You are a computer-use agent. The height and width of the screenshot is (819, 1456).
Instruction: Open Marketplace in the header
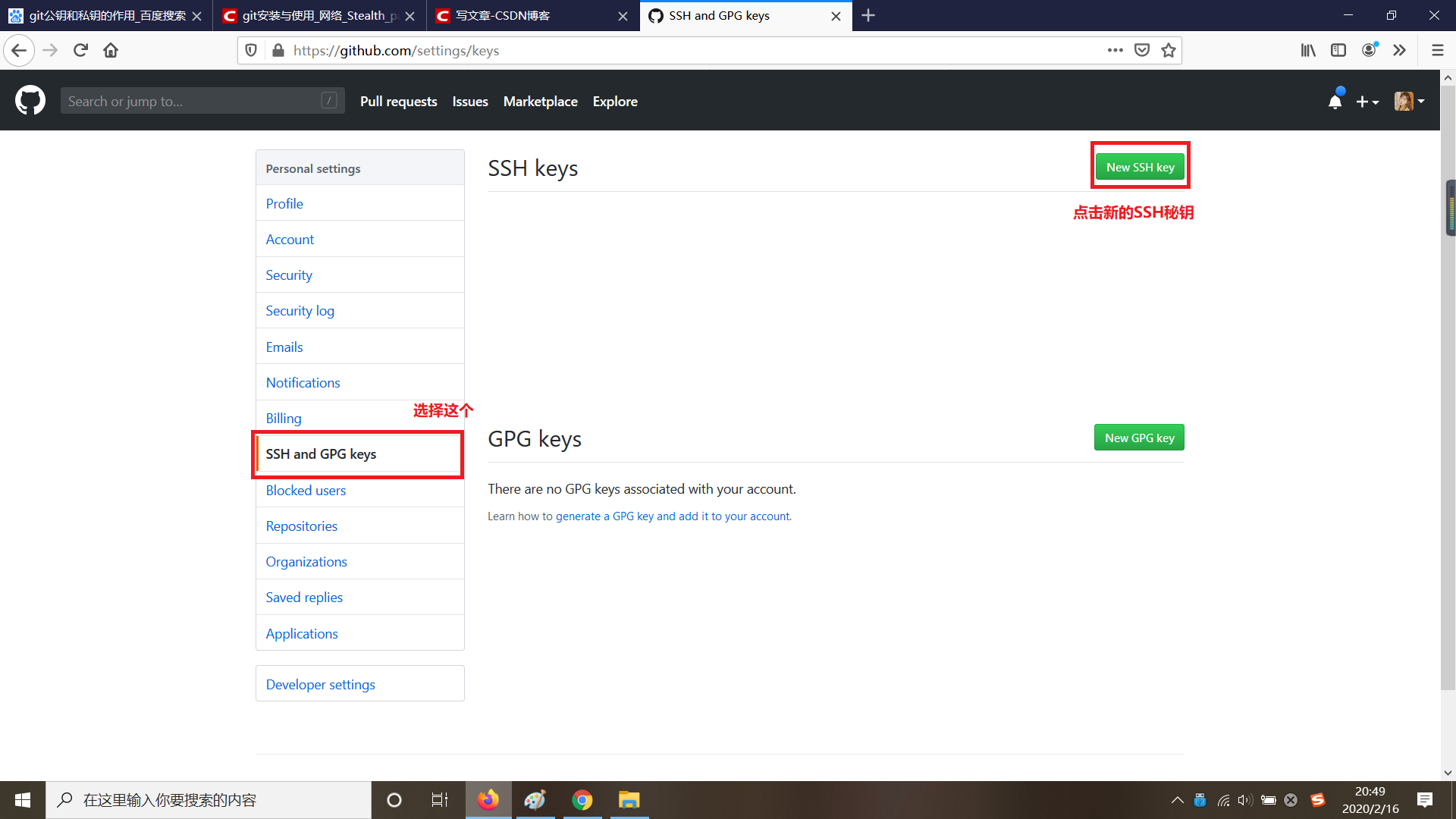540,102
